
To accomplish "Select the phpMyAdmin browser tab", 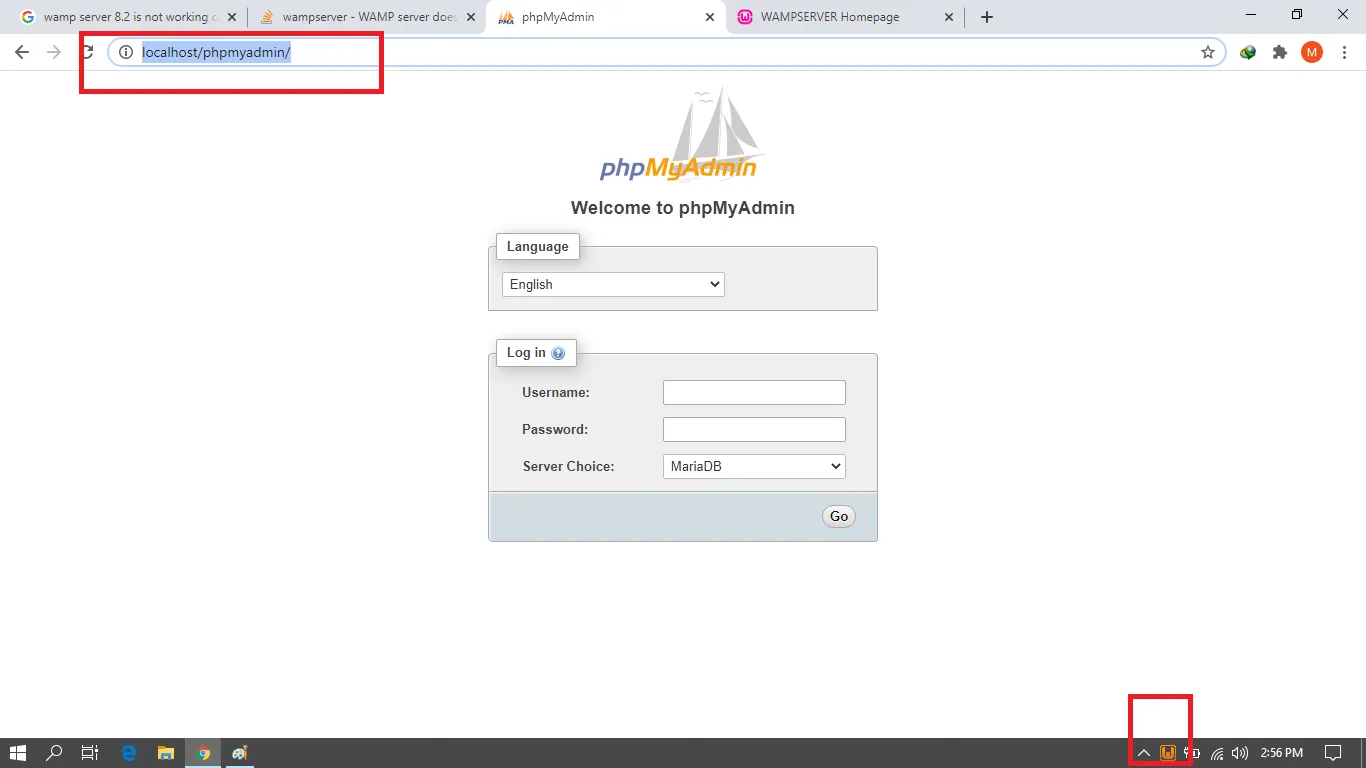I will coord(605,17).
